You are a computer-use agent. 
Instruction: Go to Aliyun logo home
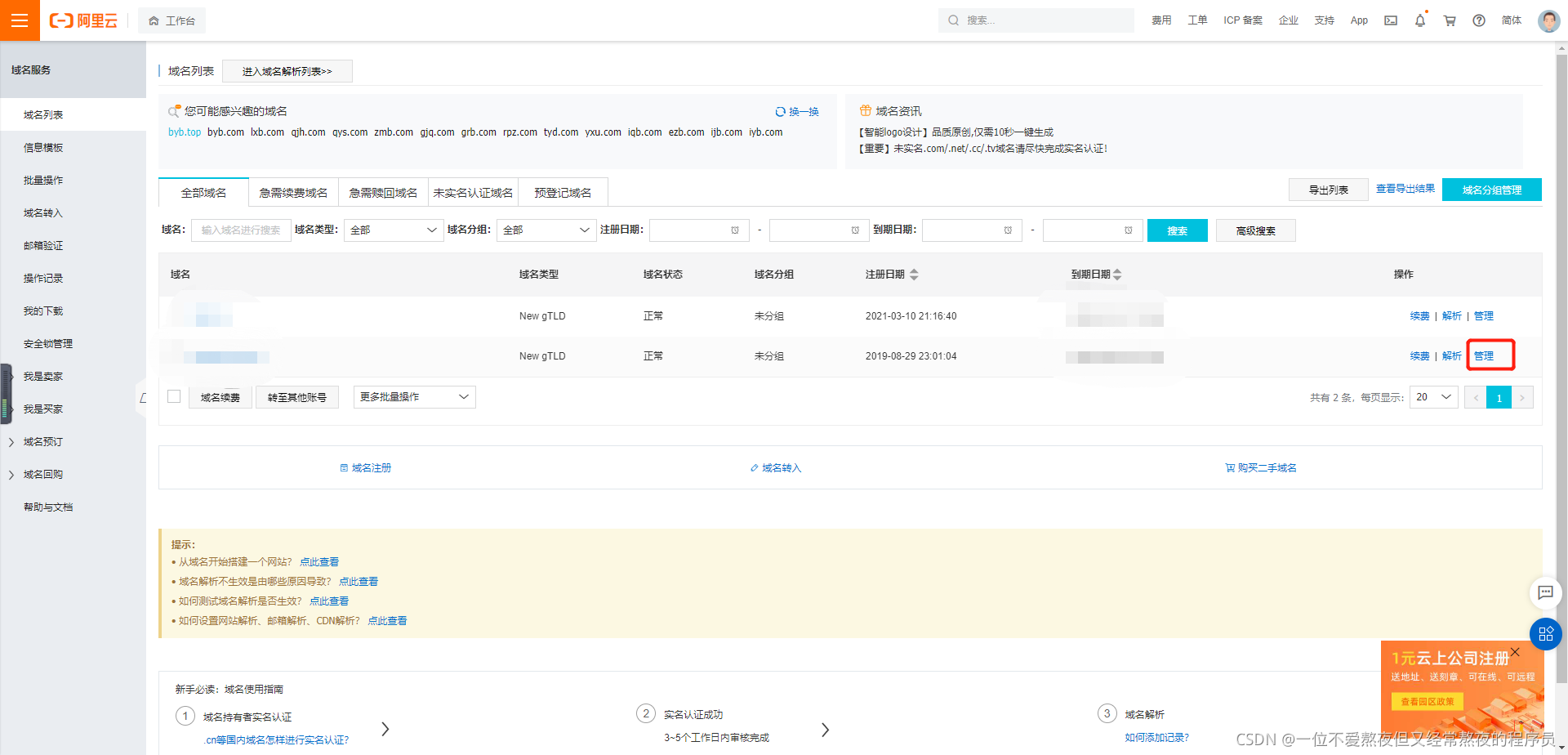coord(83,20)
